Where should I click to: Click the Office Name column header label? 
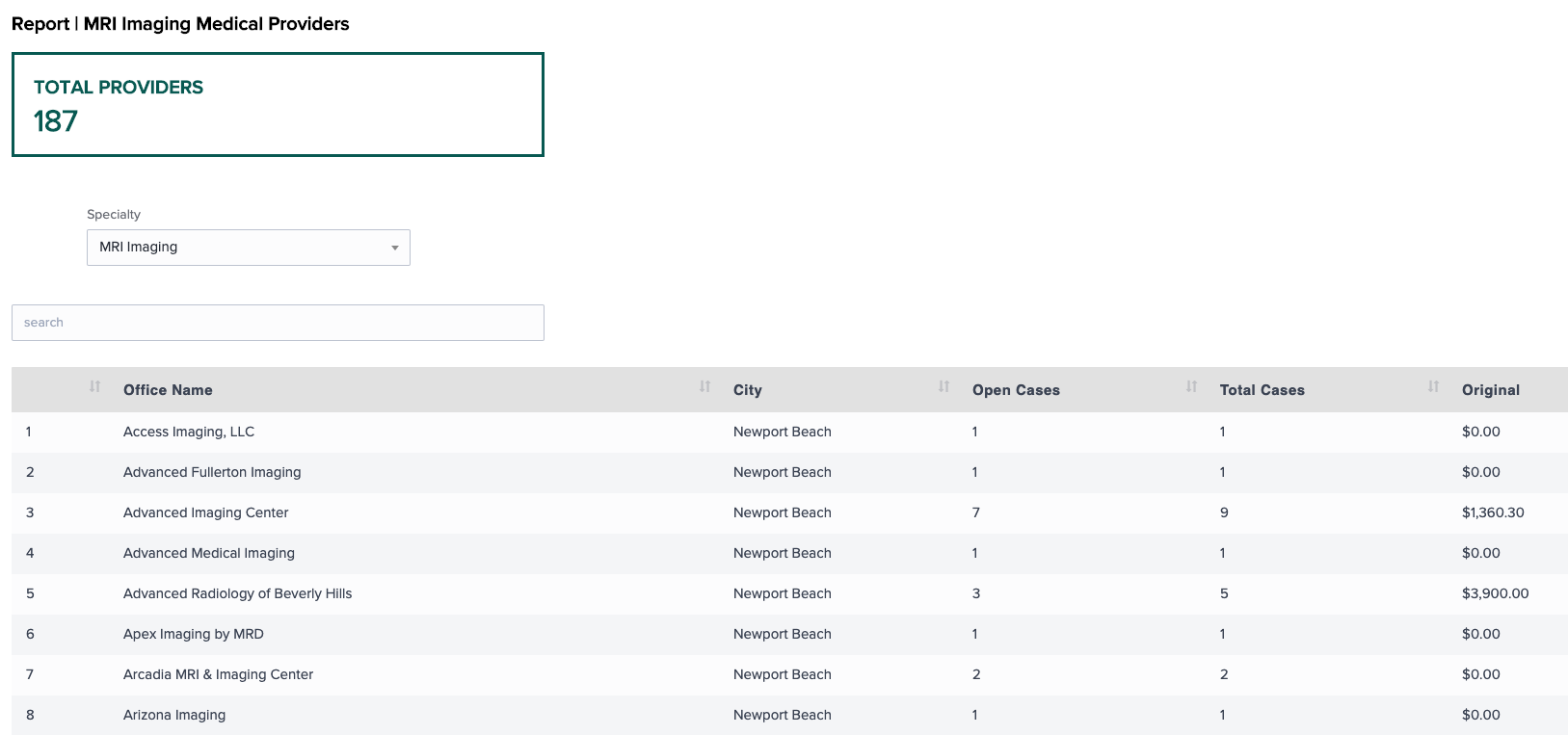tap(168, 390)
